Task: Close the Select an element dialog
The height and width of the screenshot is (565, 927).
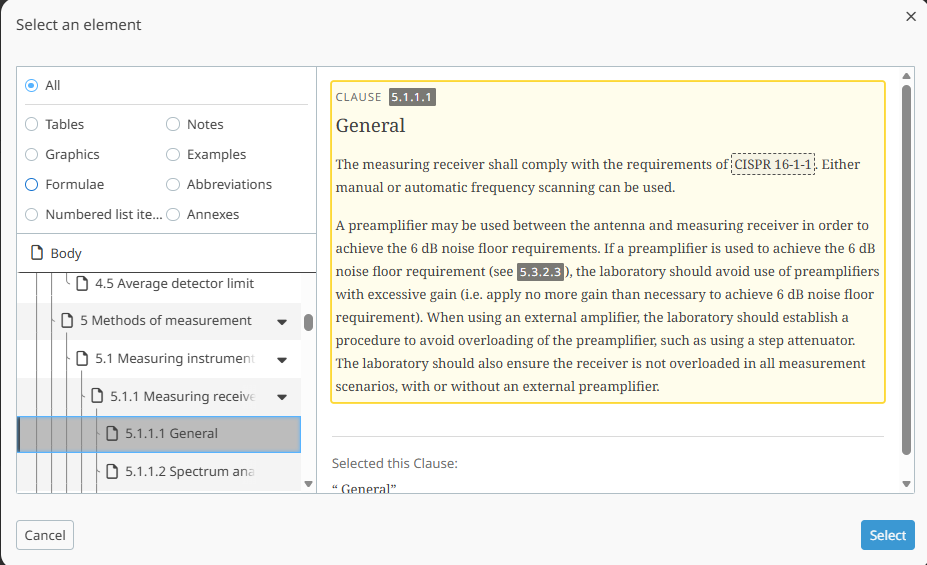Action: (x=910, y=17)
